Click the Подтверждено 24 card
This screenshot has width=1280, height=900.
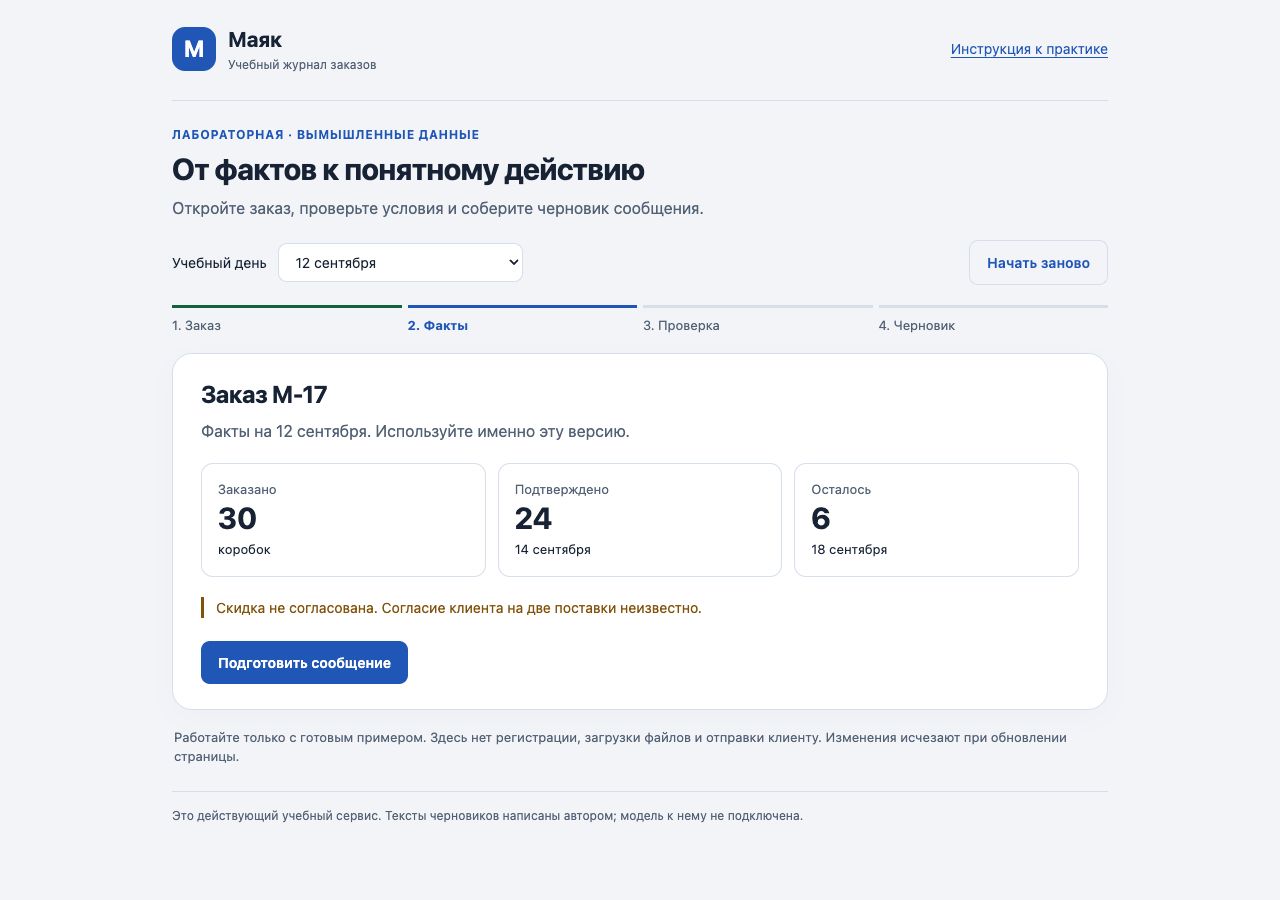click(640, 520)
